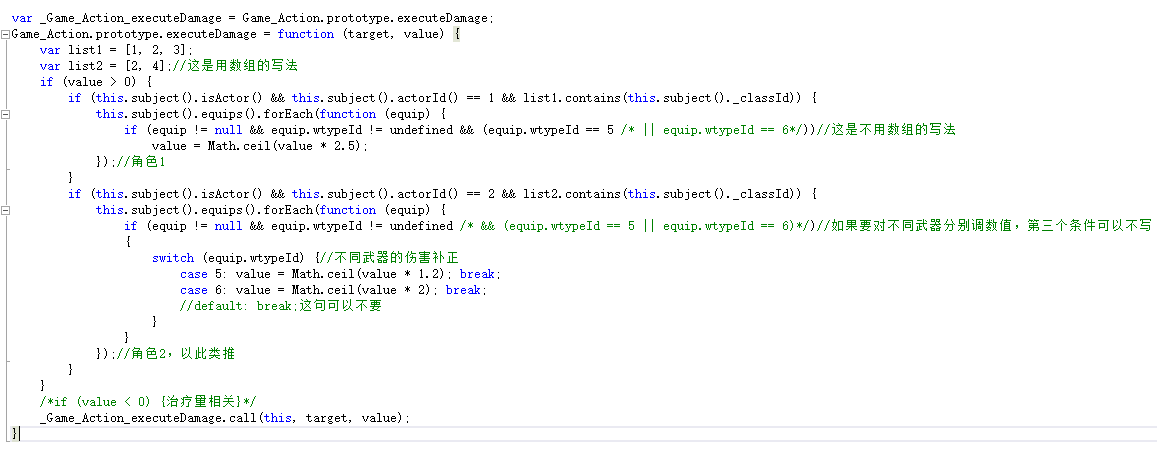Click 'list1.contains' call
The height and width of the screenshot is (454, 1157).
tap(571, 98)
